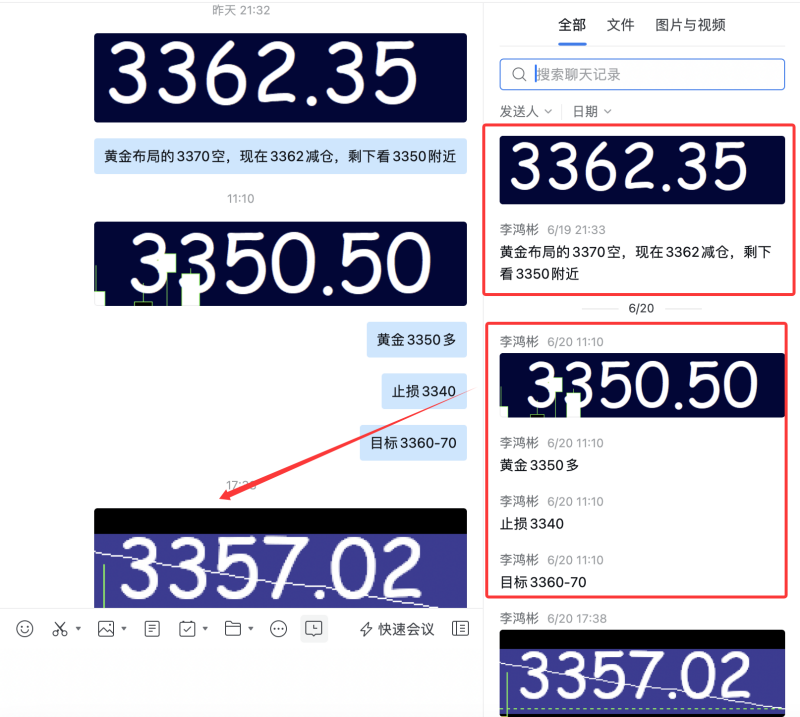Click sender 李鸿彬 on the 6/19 21:33 record

(519, 230)
